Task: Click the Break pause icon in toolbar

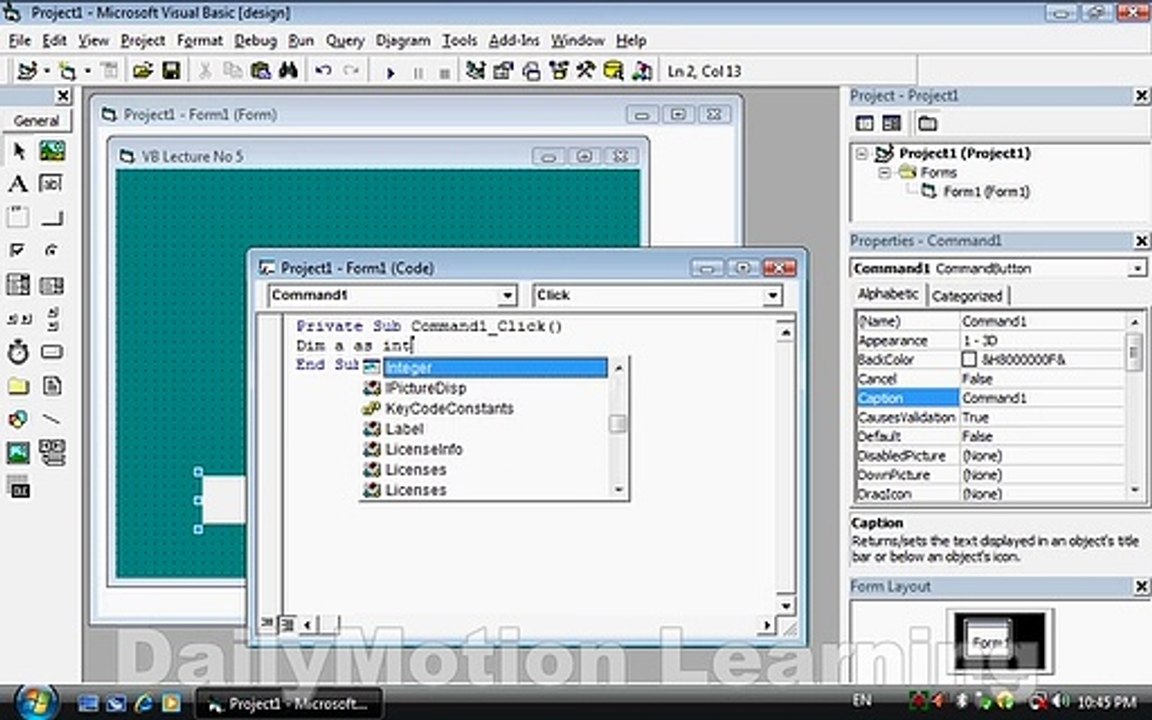Action: [x=418, y=73]
